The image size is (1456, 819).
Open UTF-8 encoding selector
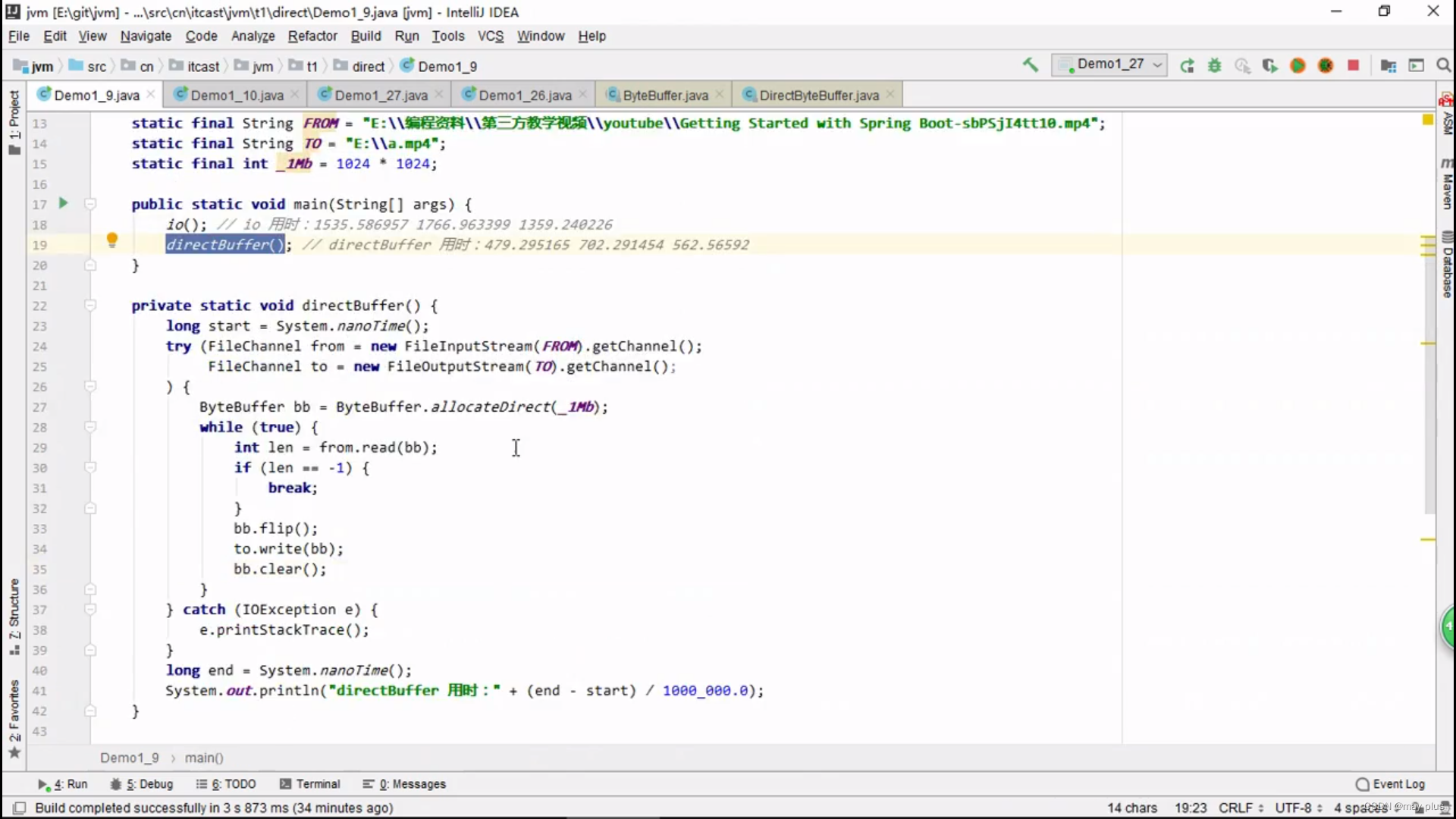pyautogui.click(x=1298, y=808)
